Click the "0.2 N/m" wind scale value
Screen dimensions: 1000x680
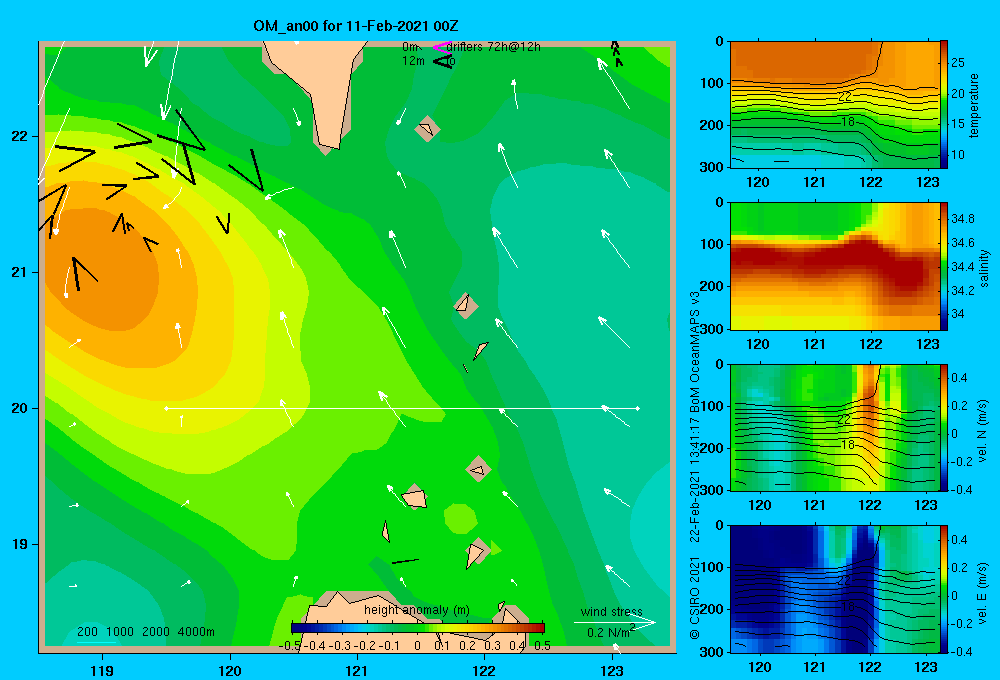(x=610, y=632)
